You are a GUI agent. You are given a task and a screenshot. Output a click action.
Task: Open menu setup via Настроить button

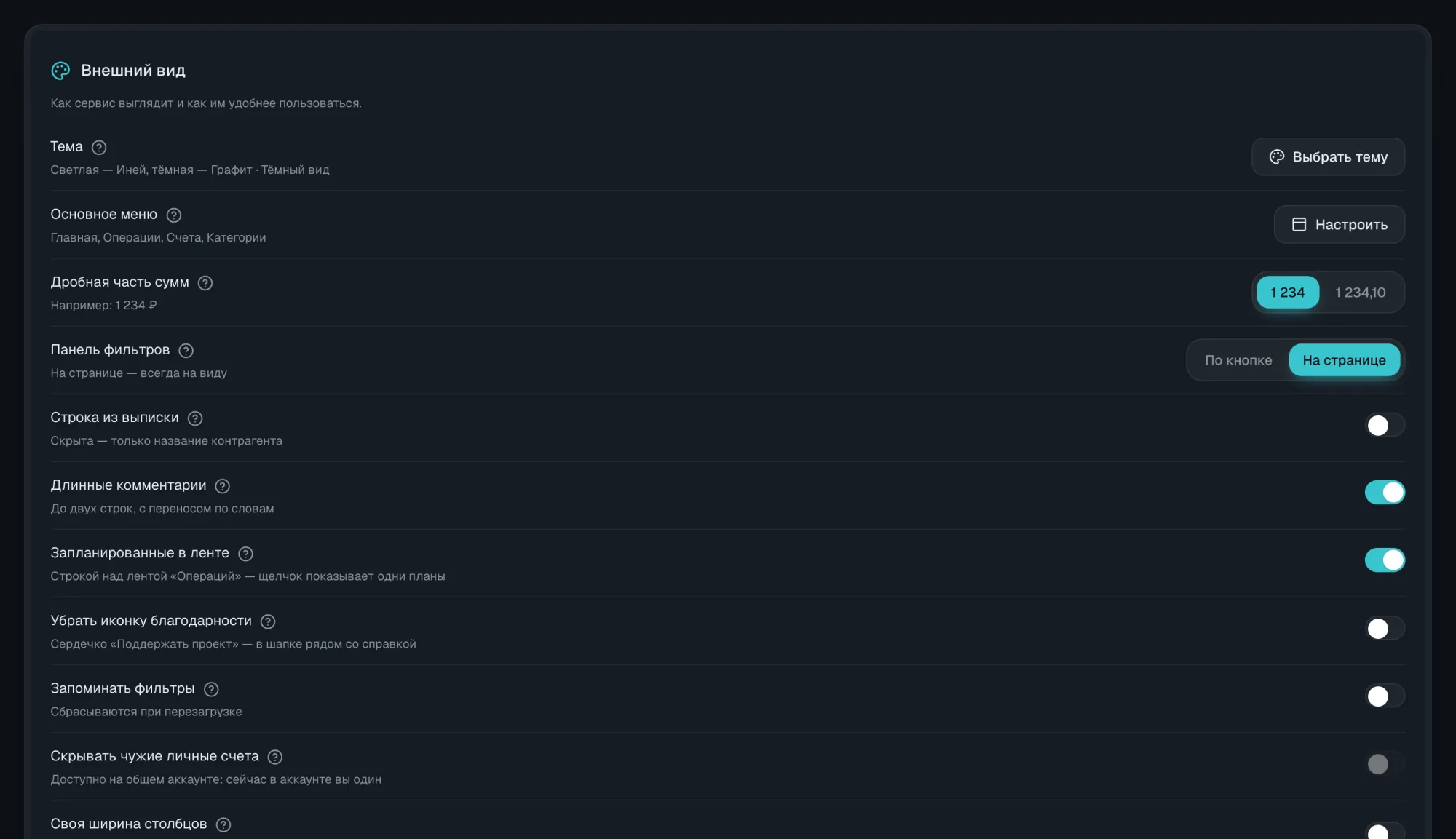[x=1339, y=224]
